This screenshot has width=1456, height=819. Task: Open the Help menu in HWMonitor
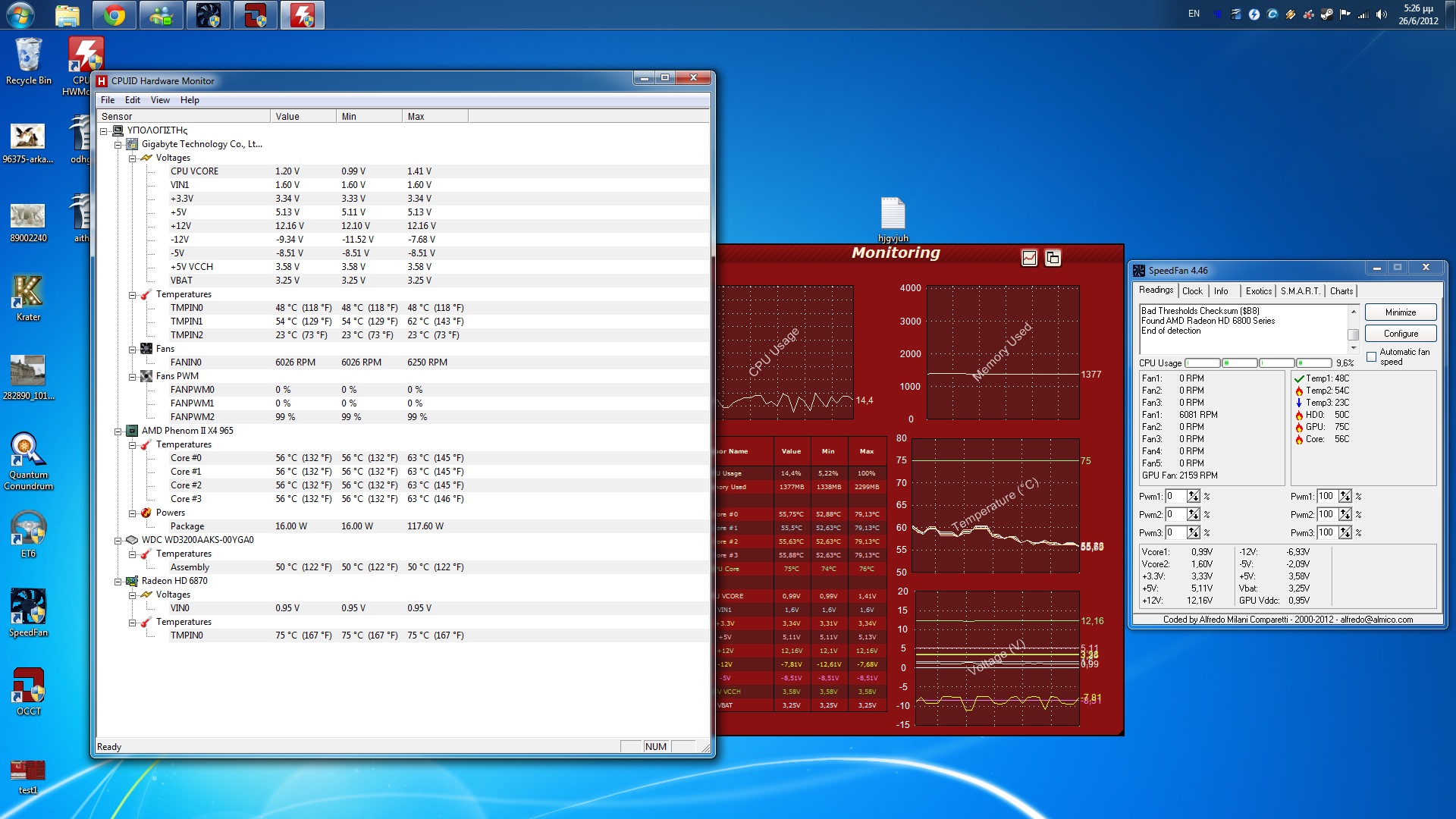coord(190,100)
